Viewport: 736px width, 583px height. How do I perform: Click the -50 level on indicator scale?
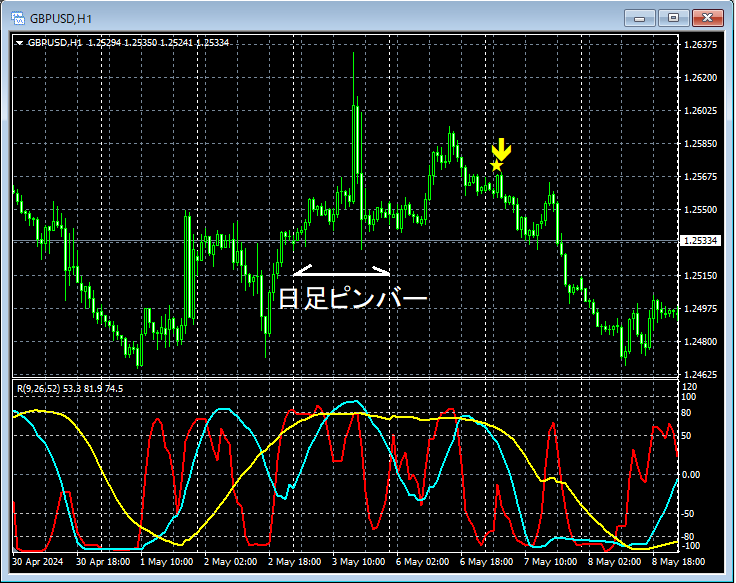click(688, 514)
